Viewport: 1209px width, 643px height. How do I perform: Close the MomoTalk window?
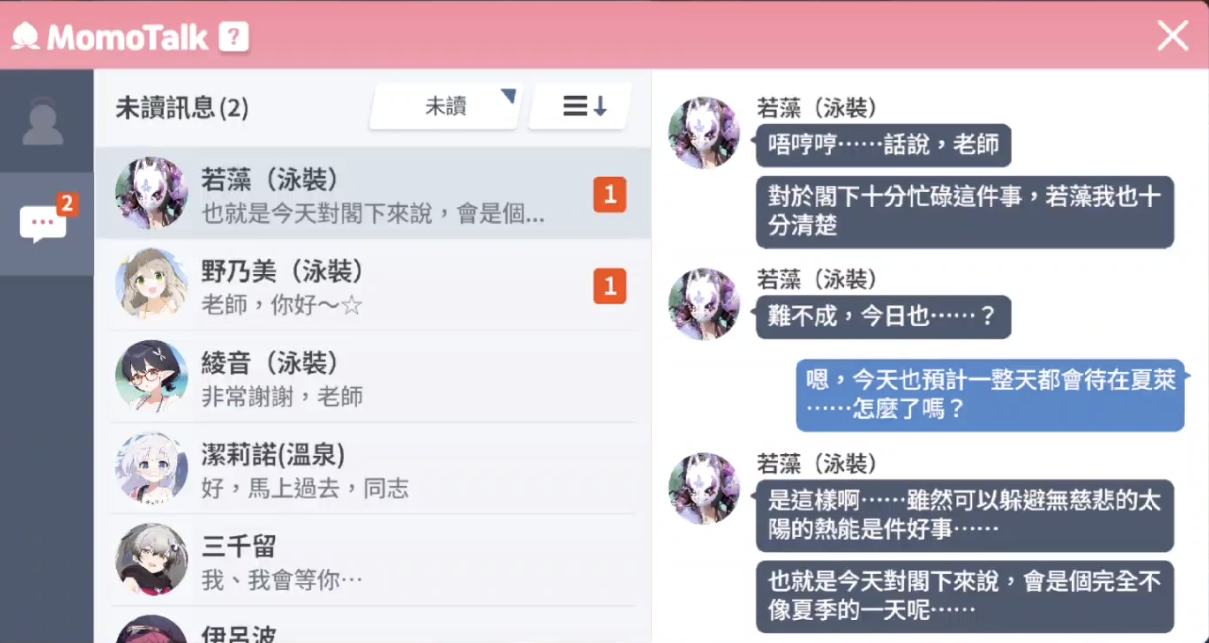[1172, 36]
